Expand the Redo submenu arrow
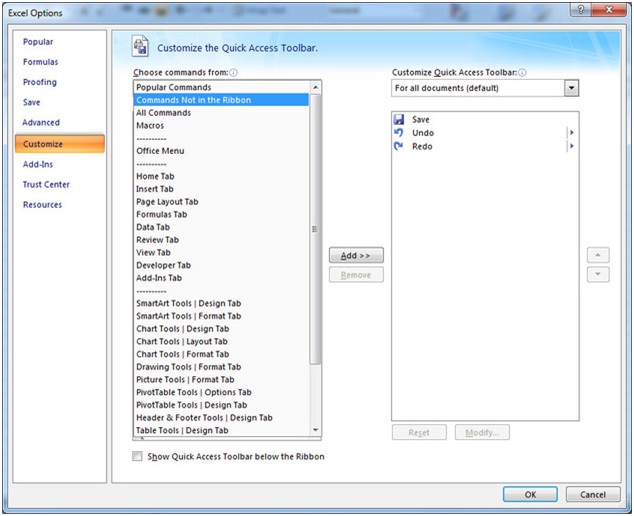 pyautogui.click(x=571, y=146)
